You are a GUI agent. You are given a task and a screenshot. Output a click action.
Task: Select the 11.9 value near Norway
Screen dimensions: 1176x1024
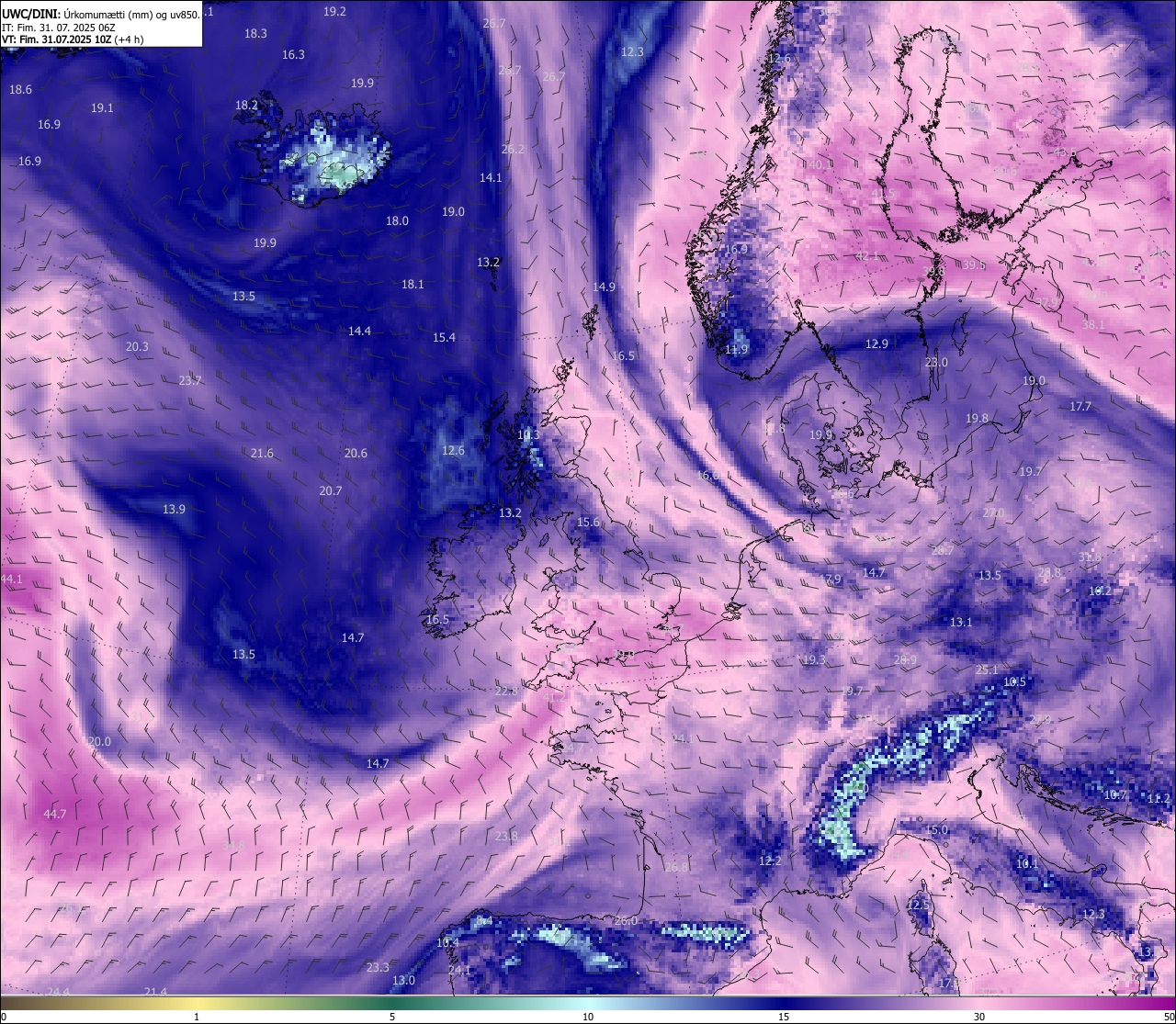(x=736, y=349)
